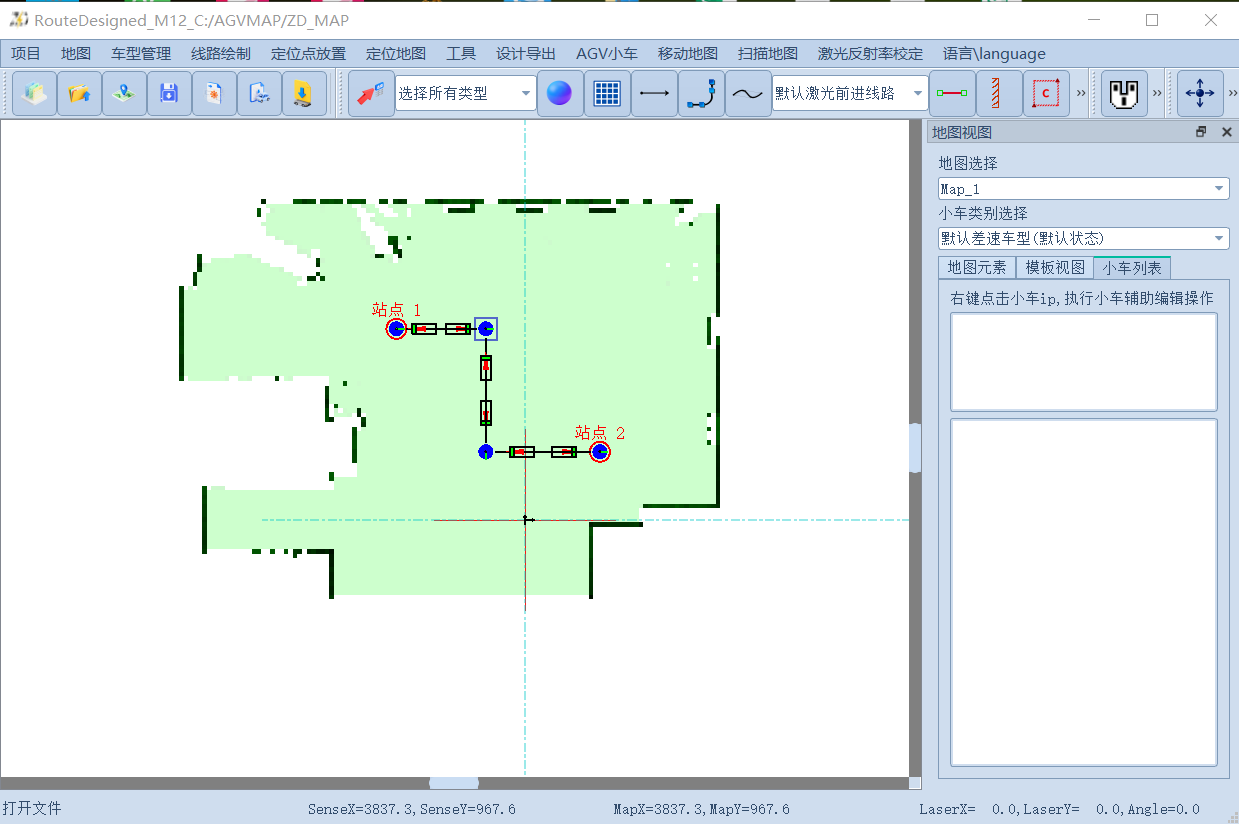Viewport: 1239px width, 824px height.
Task: Click the map location pin icon
Action: 124,94
